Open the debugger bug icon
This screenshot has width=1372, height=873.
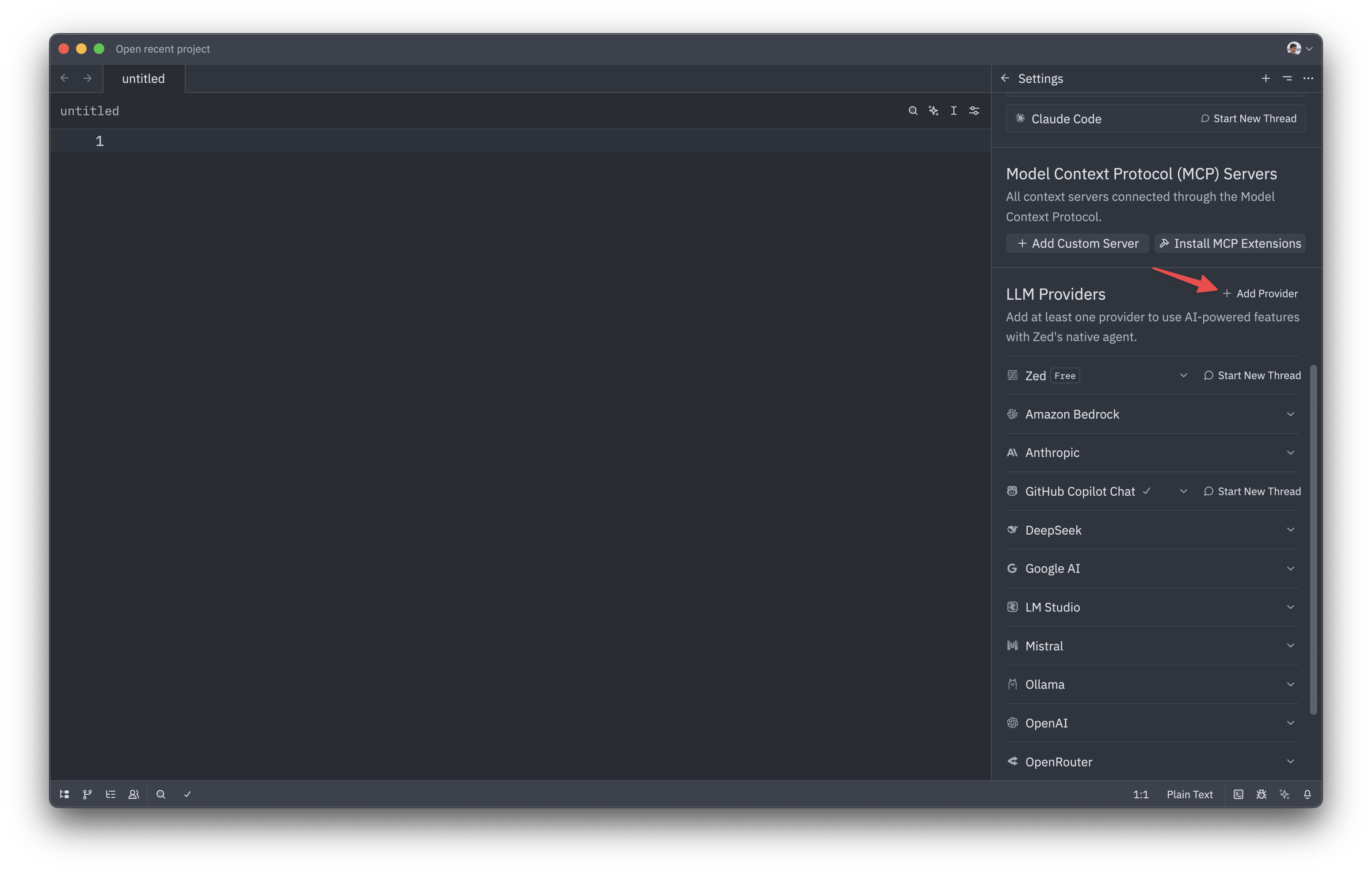click(x=1261, y=794)
